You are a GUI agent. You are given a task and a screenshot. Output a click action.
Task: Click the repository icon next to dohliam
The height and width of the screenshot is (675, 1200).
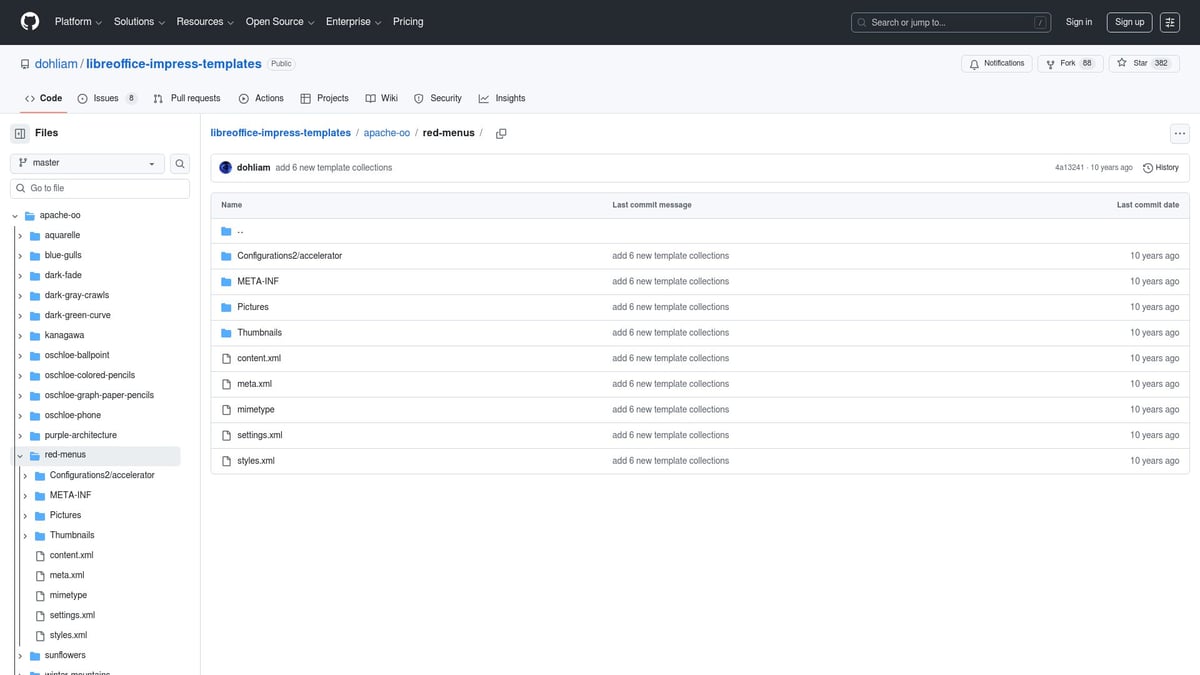point(25,64)
